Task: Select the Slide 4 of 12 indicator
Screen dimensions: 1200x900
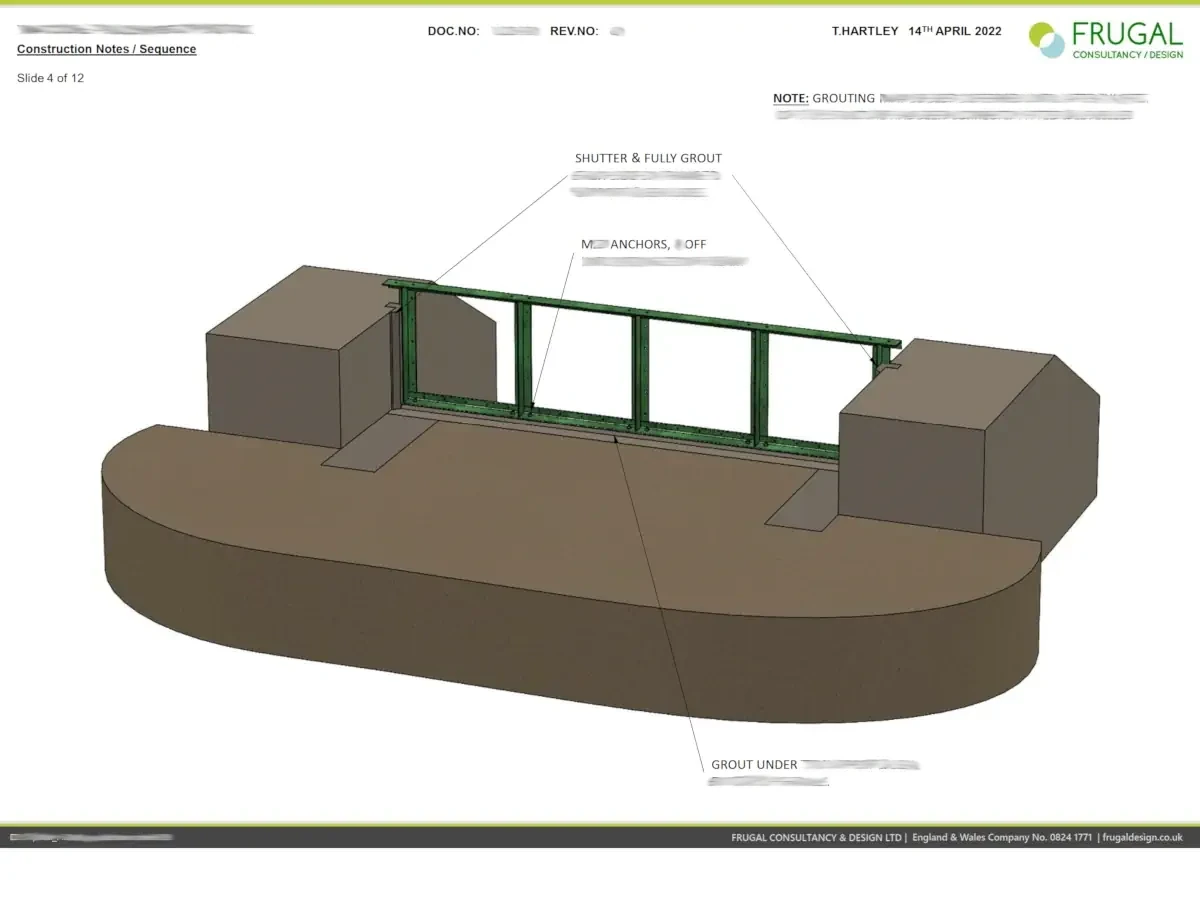Action: (50, 78)
